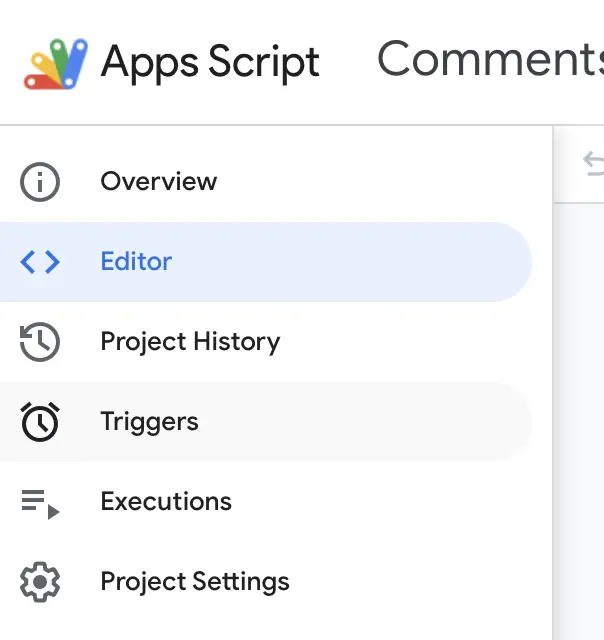Click the Project Settings gear icon
This screenshot has width=604, height=640.
[x=40, y=582]
